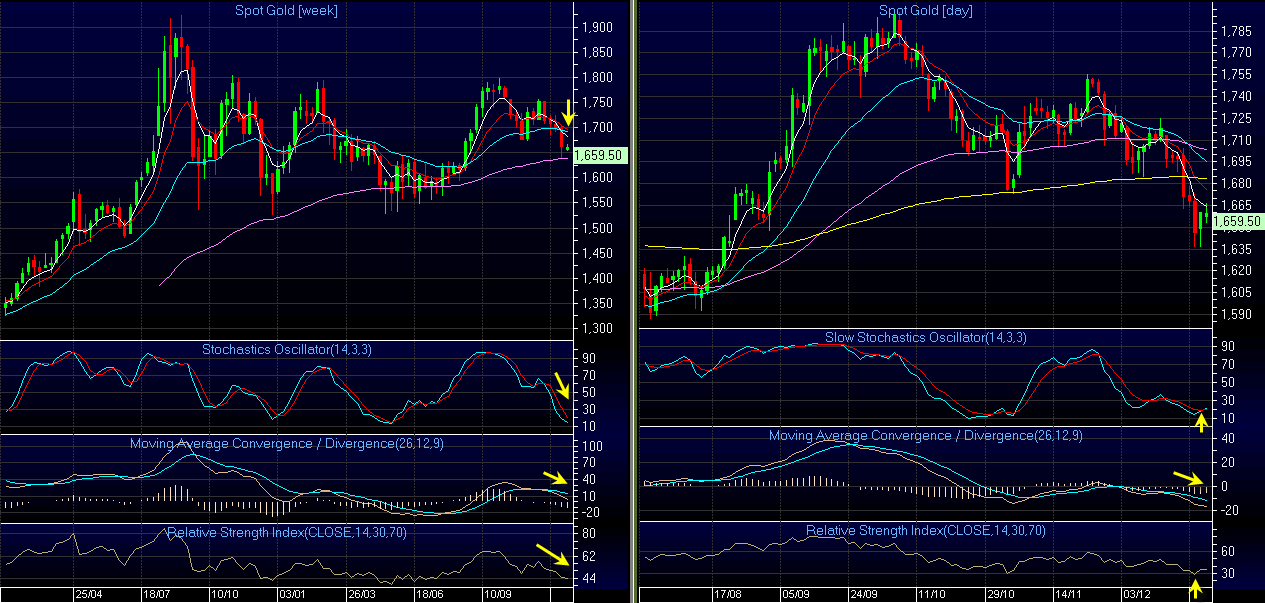Click the 1,659.50 price tag on weekly chart

pos(601,155)
